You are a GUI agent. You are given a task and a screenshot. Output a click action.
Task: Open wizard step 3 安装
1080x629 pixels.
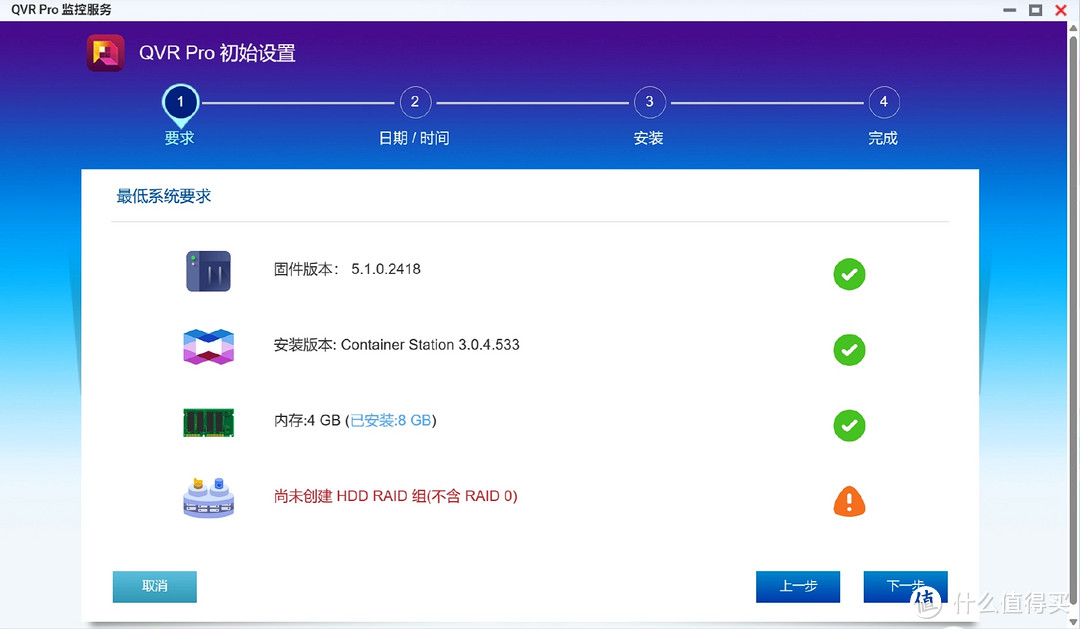pyautogui.click(x=649, y=101)
